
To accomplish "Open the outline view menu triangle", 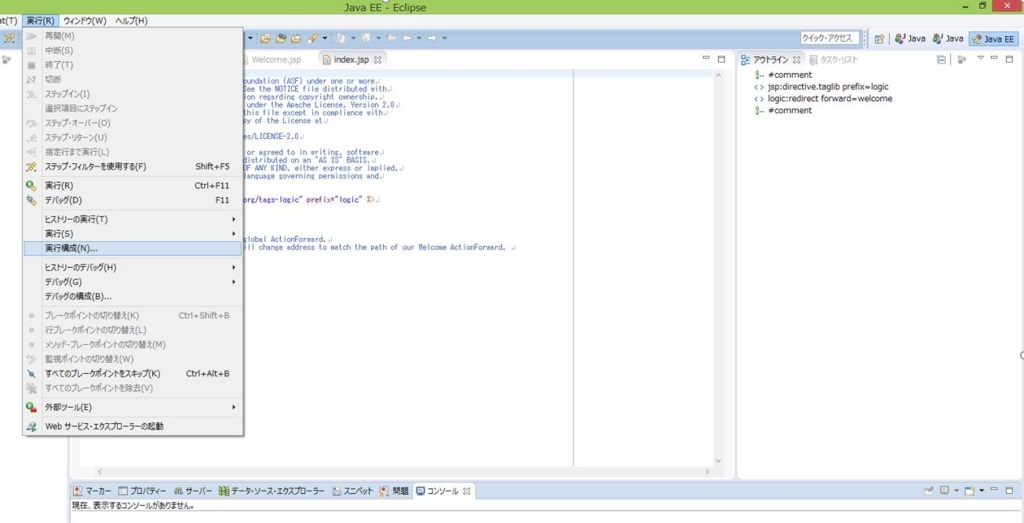I will 980,58.
